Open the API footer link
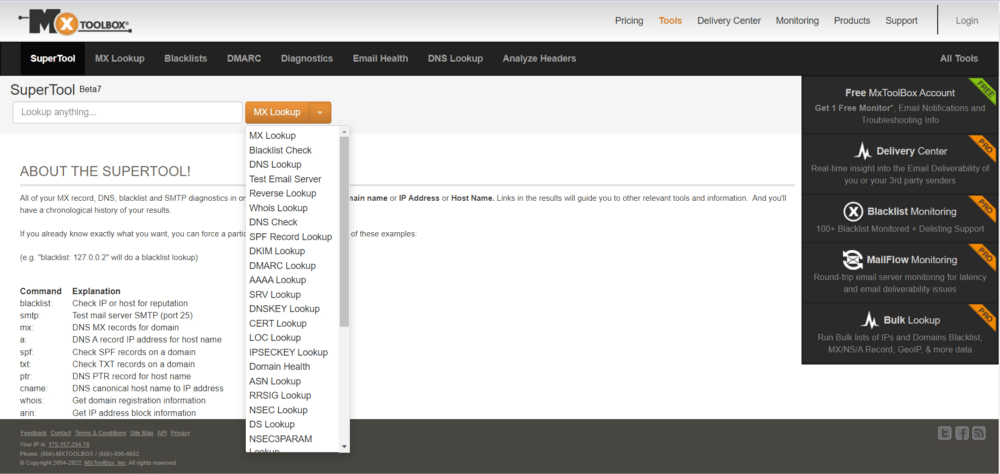Viewport: 1000px width, 474px height. coord(162,433)
